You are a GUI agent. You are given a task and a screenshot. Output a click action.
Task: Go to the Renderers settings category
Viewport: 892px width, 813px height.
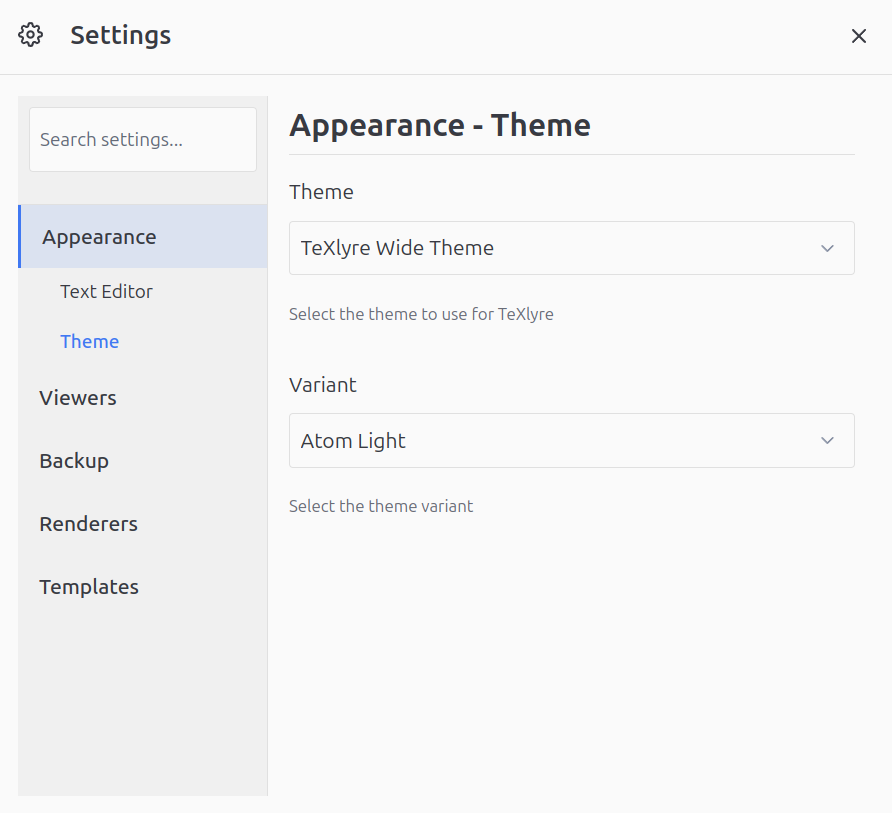(88, 524)
